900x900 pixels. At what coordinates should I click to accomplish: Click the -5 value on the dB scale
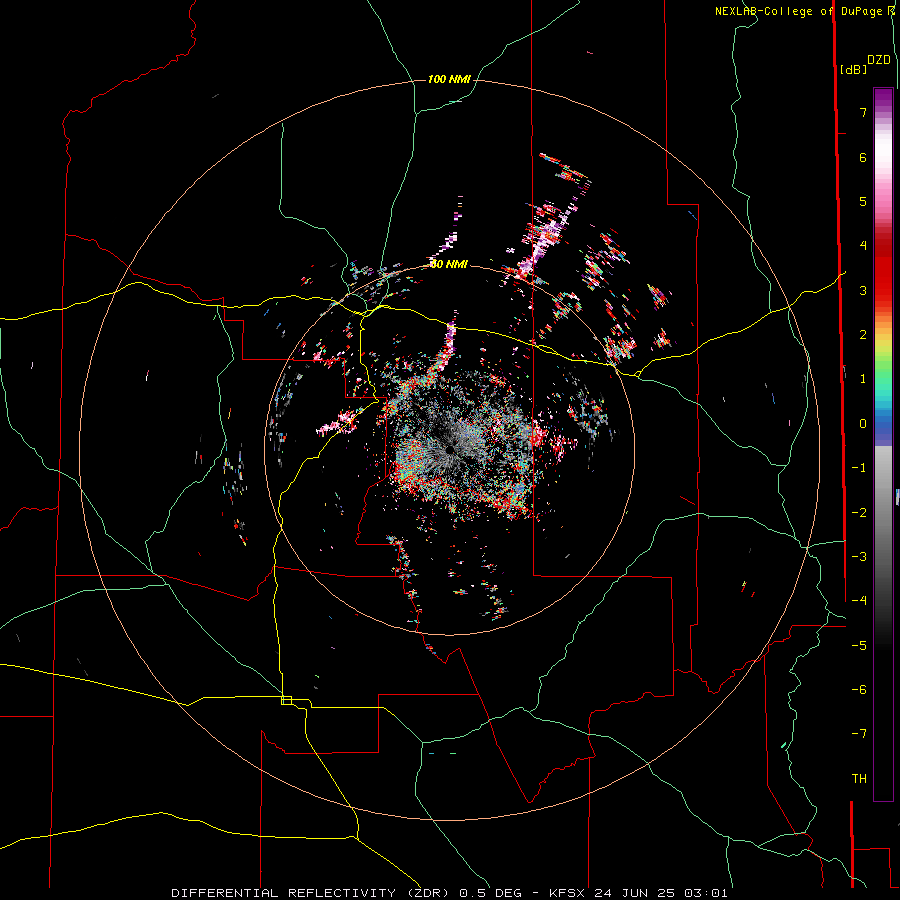(x=859, y=646)
